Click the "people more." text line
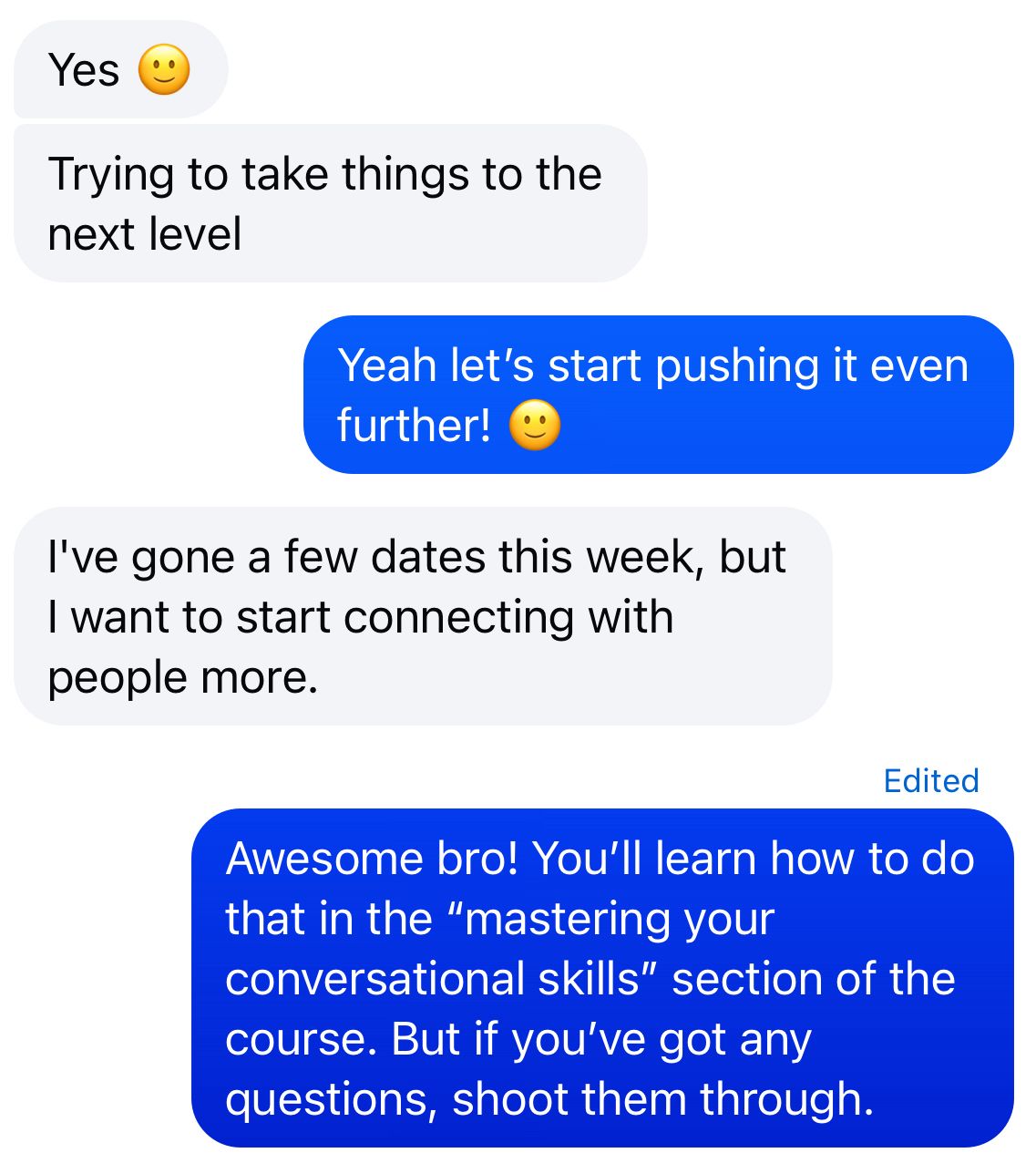This screenshot has width=1036, height=1153. tap(182, 677)
